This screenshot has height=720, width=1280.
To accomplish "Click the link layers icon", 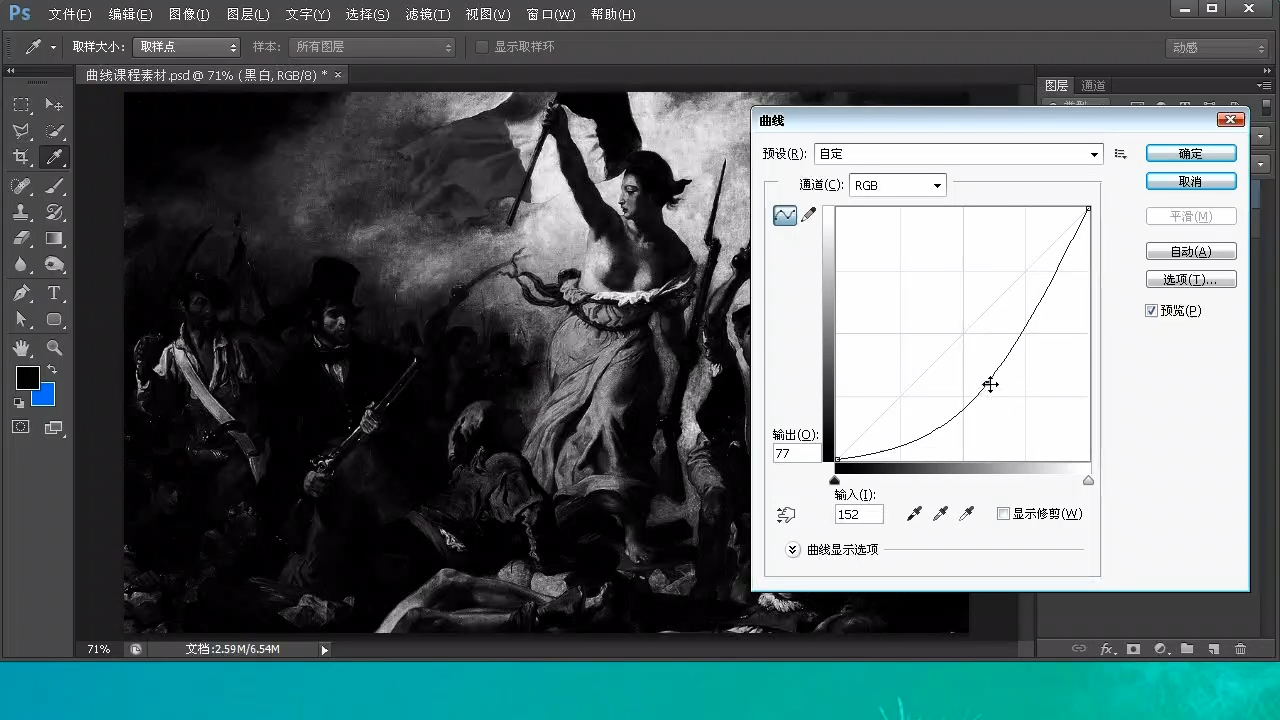I will [1079, 649].
